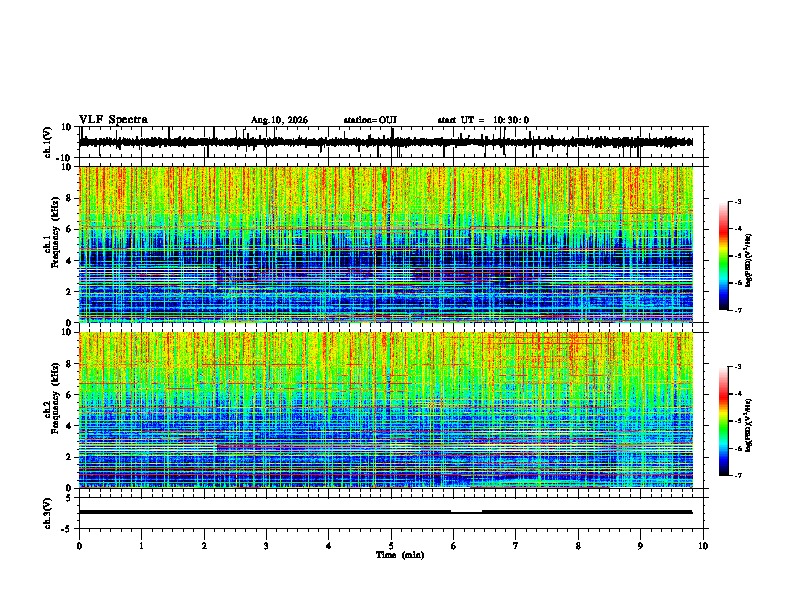Click the start time value "10:30: 0"
Viewport: 792px width, 612px height.
click(x=511, y=120)
